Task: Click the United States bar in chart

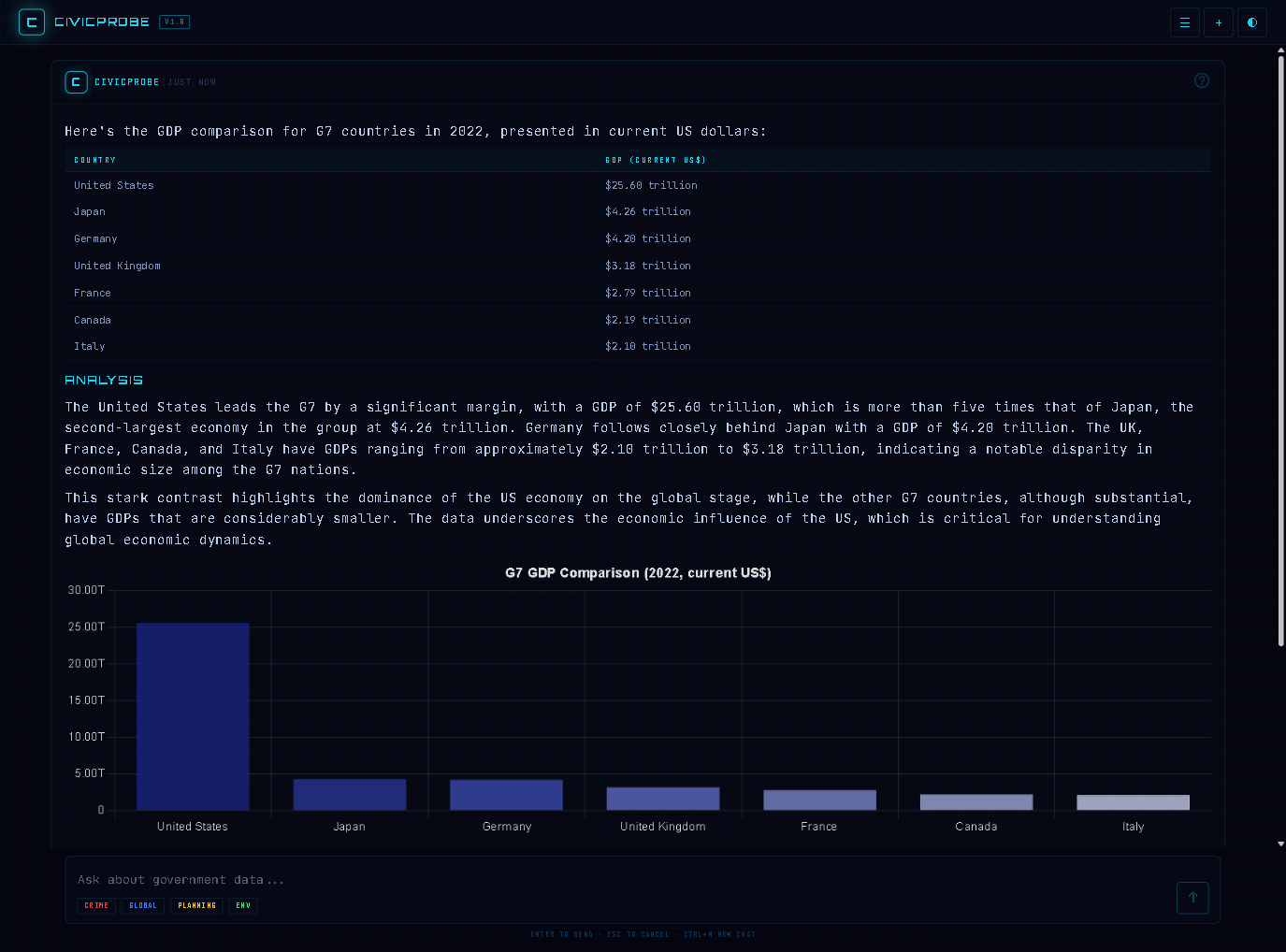Action: 193,716
